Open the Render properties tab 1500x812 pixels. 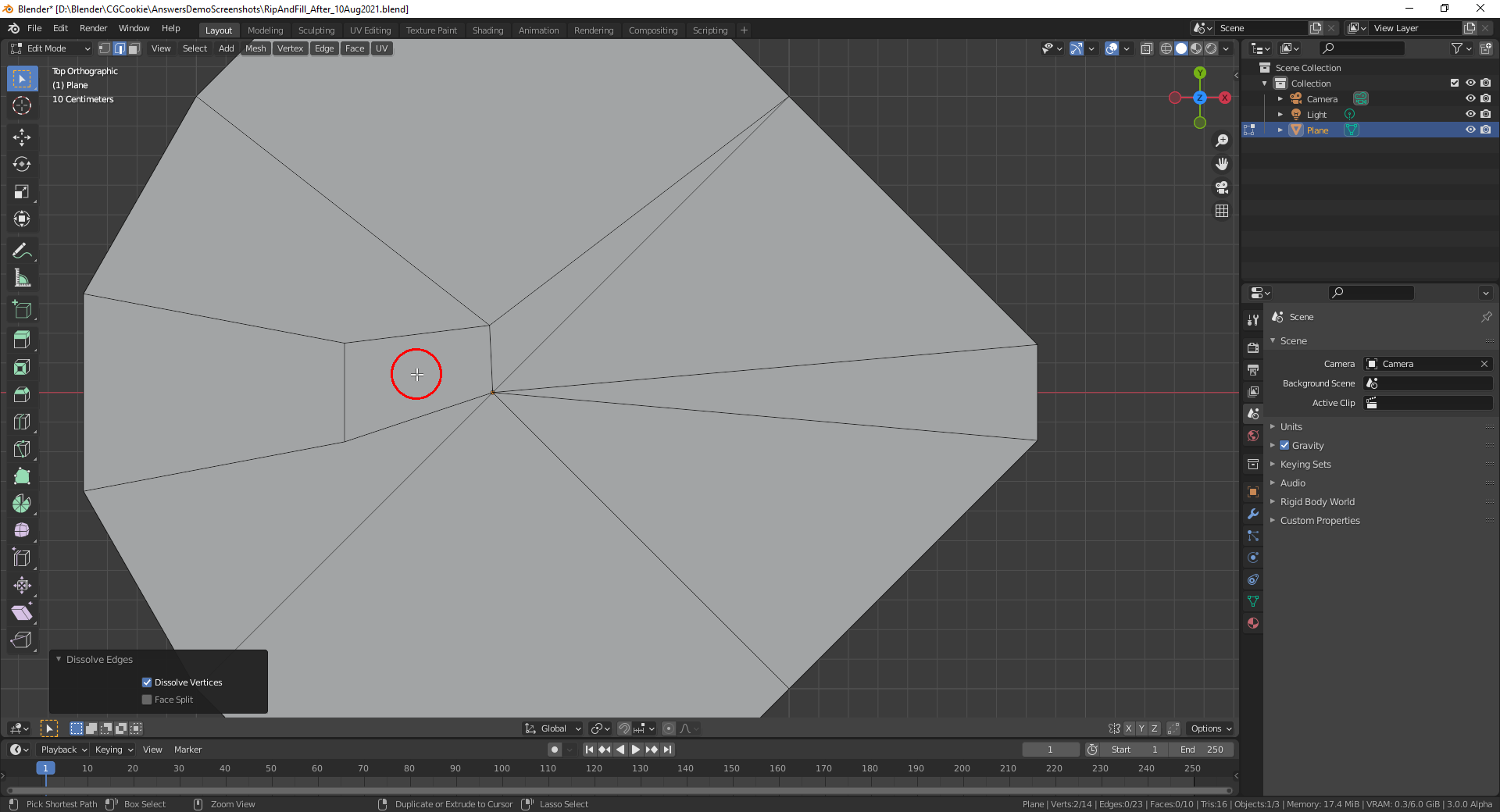(1253, 347)
